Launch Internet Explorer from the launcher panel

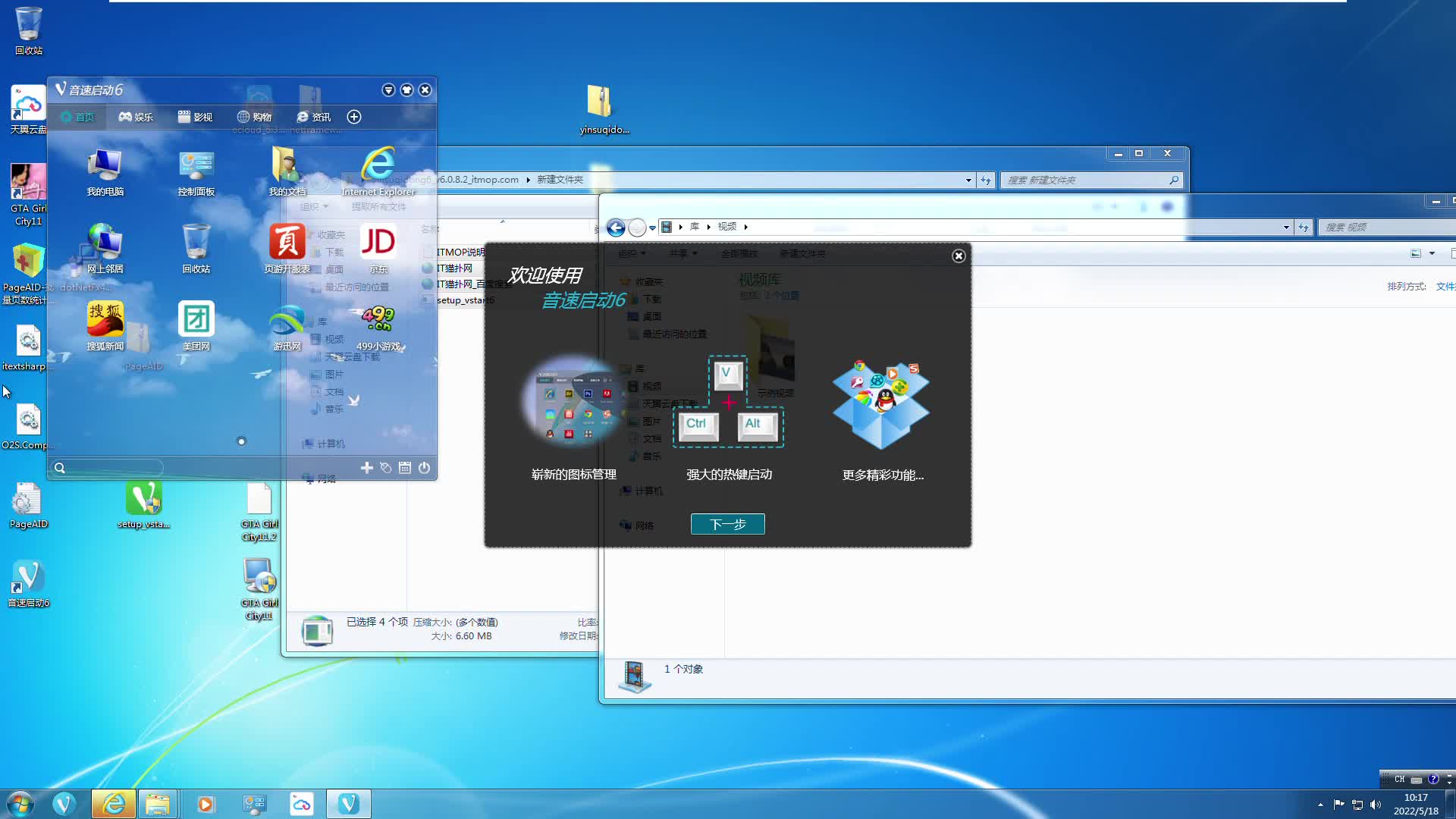[x=378, y=172]
